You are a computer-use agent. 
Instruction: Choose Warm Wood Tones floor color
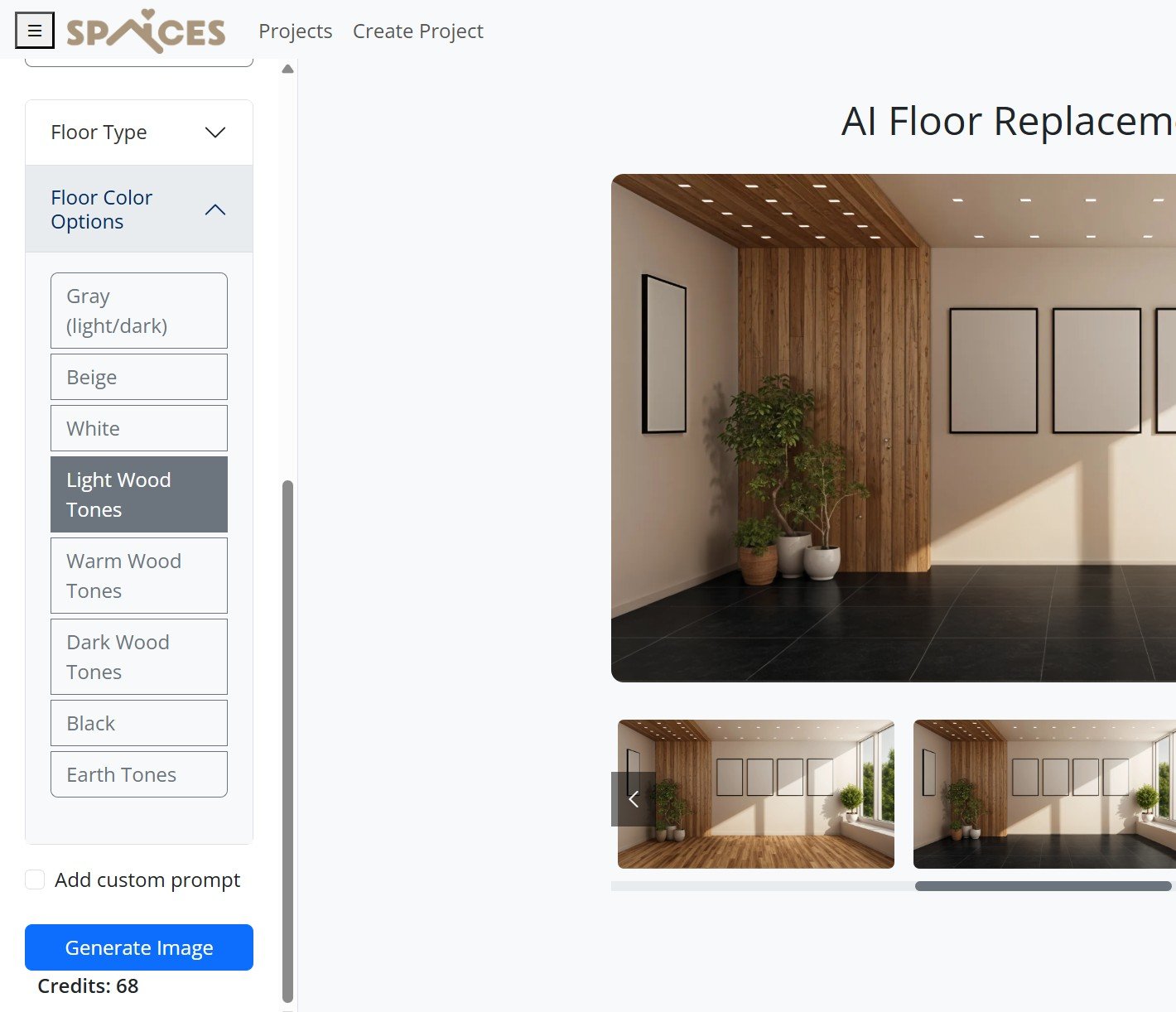[x=139, y=576]
